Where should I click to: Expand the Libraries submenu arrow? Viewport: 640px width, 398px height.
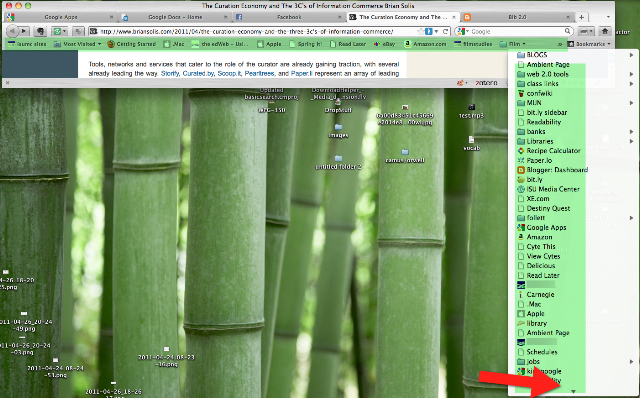click(x=631, y=141)
